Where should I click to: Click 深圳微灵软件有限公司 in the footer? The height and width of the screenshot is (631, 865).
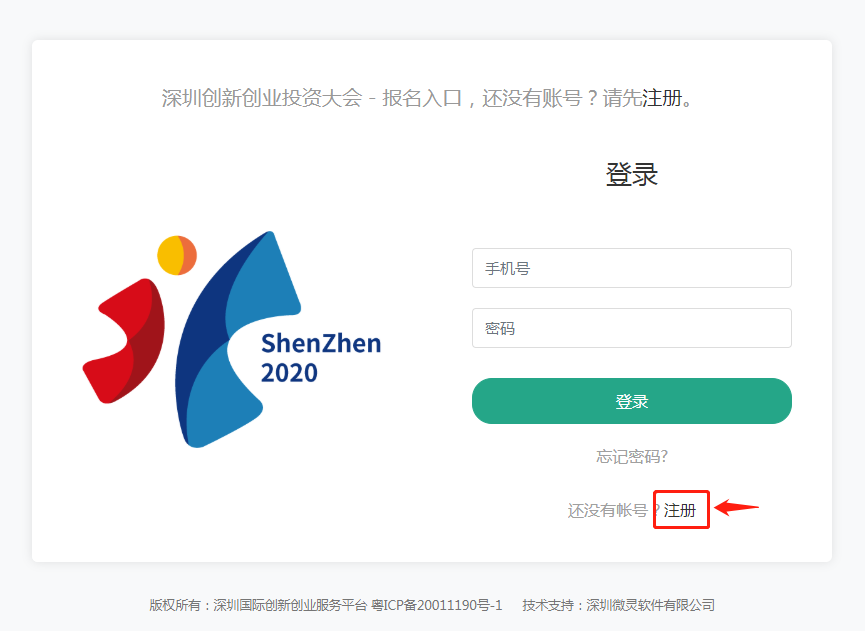(650, 605)
